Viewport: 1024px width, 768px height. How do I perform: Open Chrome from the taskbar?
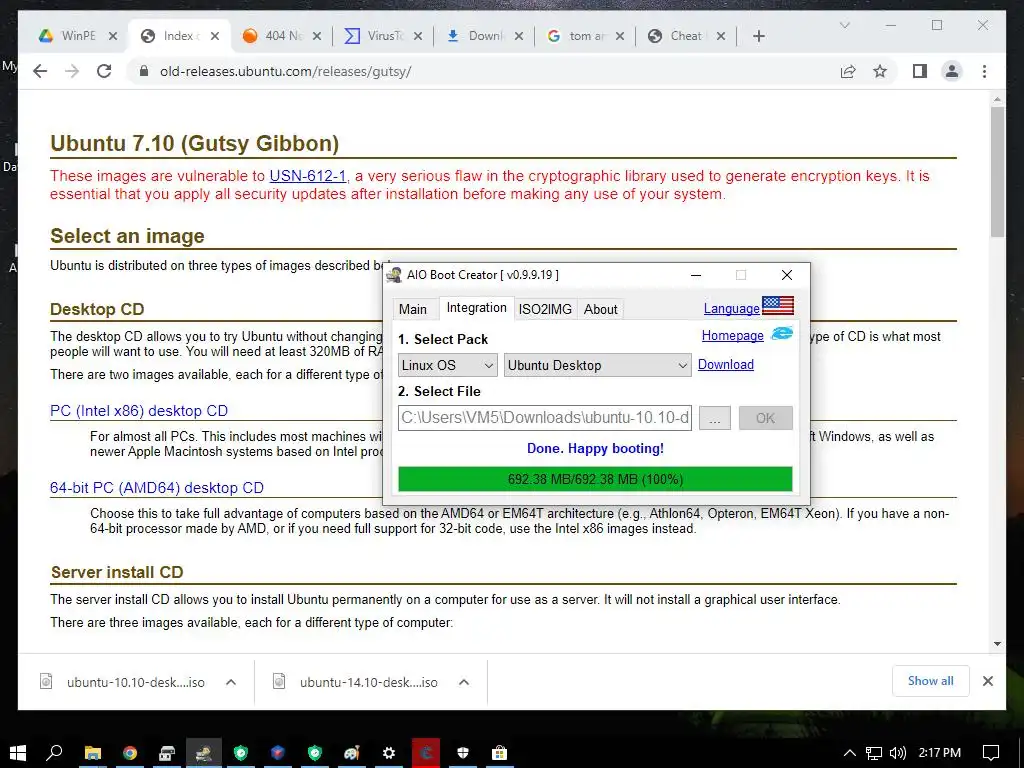[129, 753]
